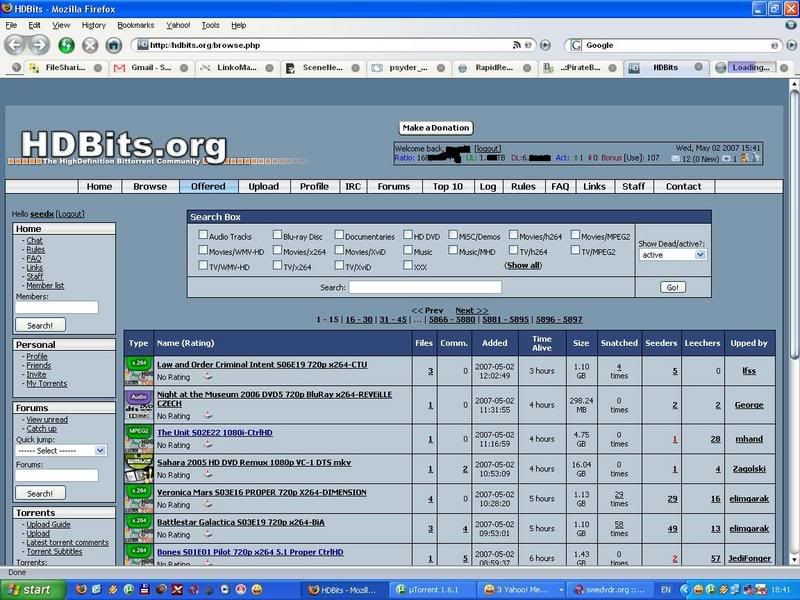Viewport: 800px width, 600px height.
Task: Click the Search! button under Members
Action: coord(40,325)
